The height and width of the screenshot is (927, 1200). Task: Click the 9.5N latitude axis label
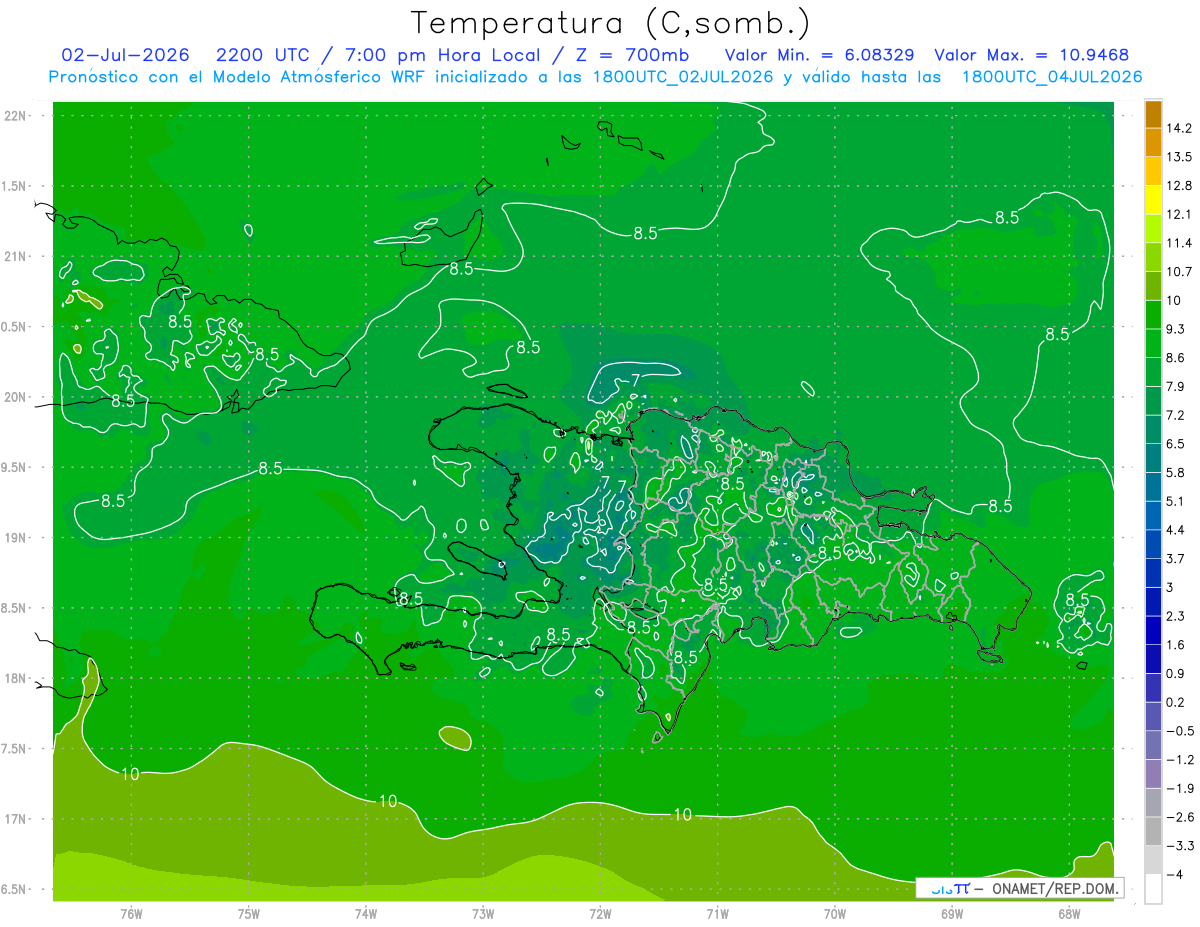coord(14,467)
